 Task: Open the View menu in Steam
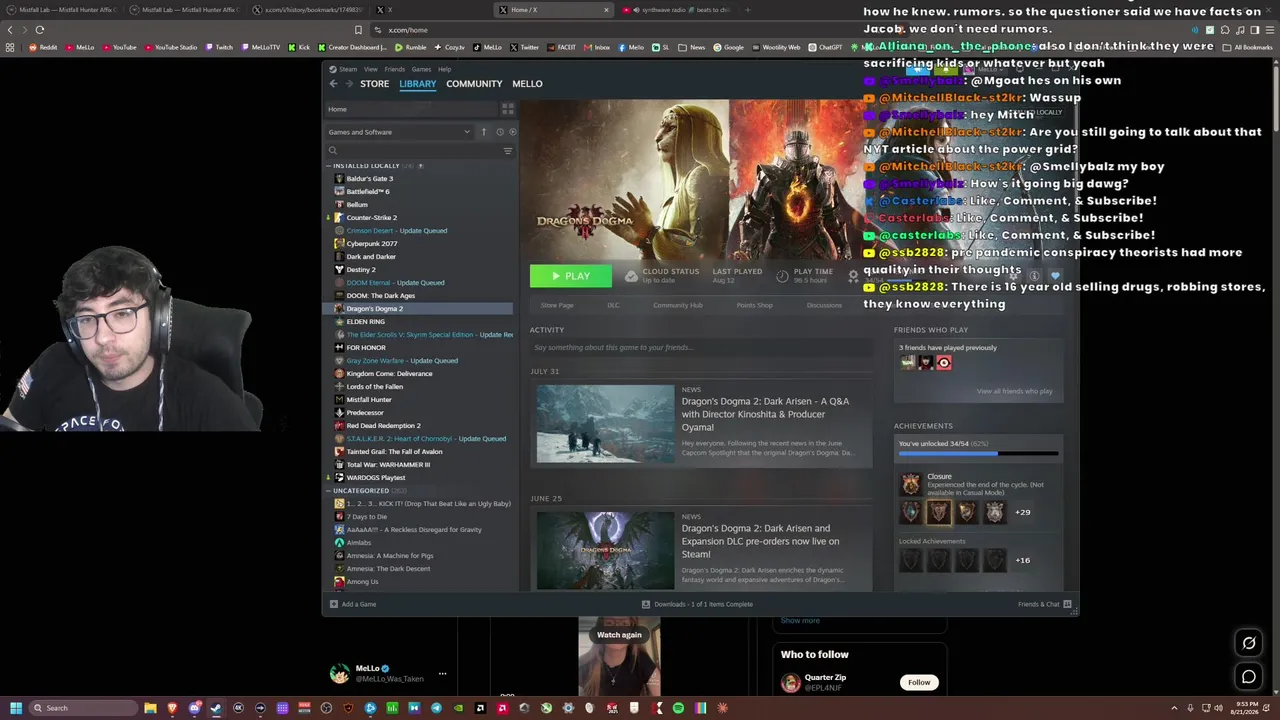point(370,69)
